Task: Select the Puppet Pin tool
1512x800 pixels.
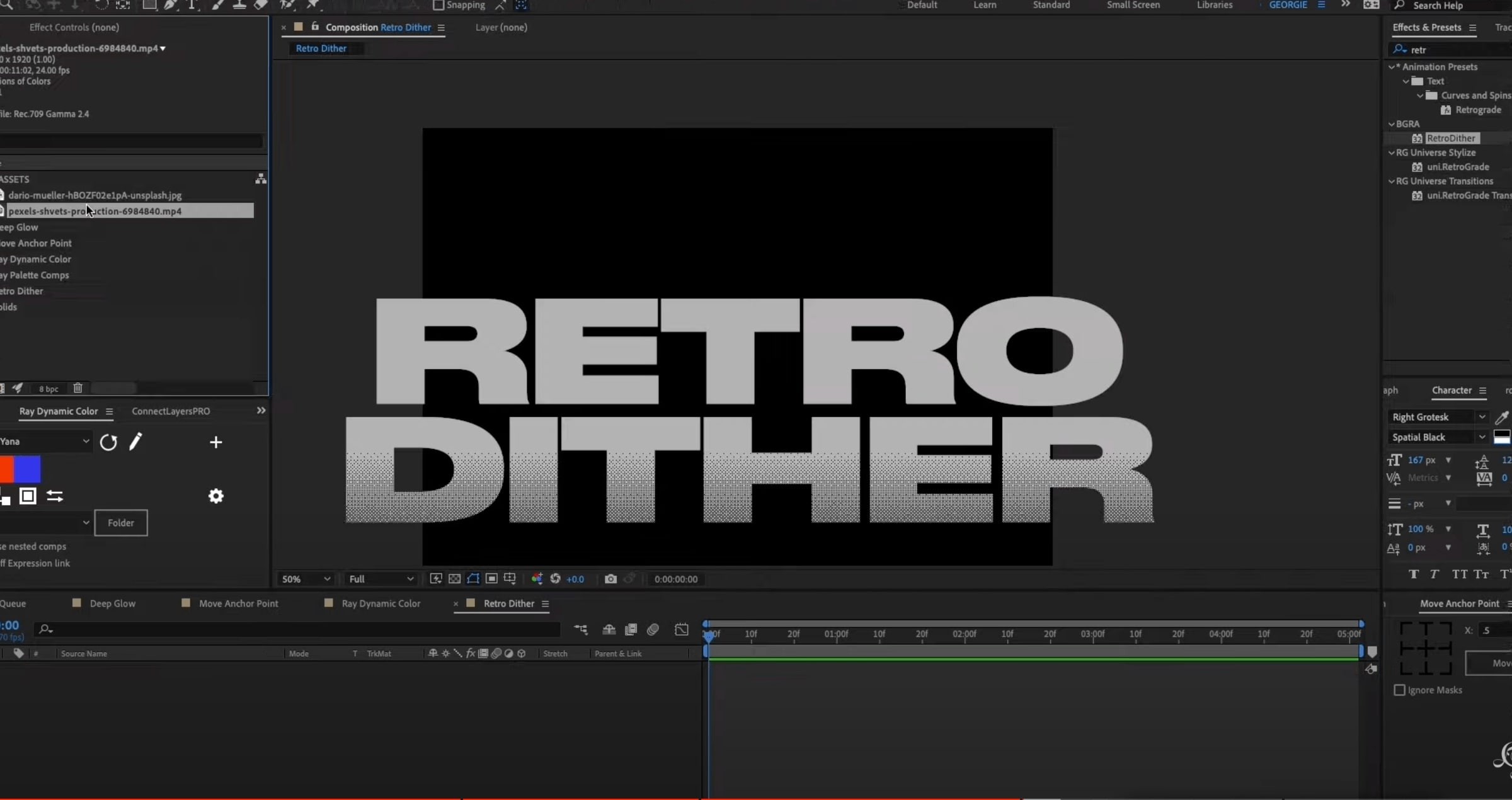Action: click(312, 5)
